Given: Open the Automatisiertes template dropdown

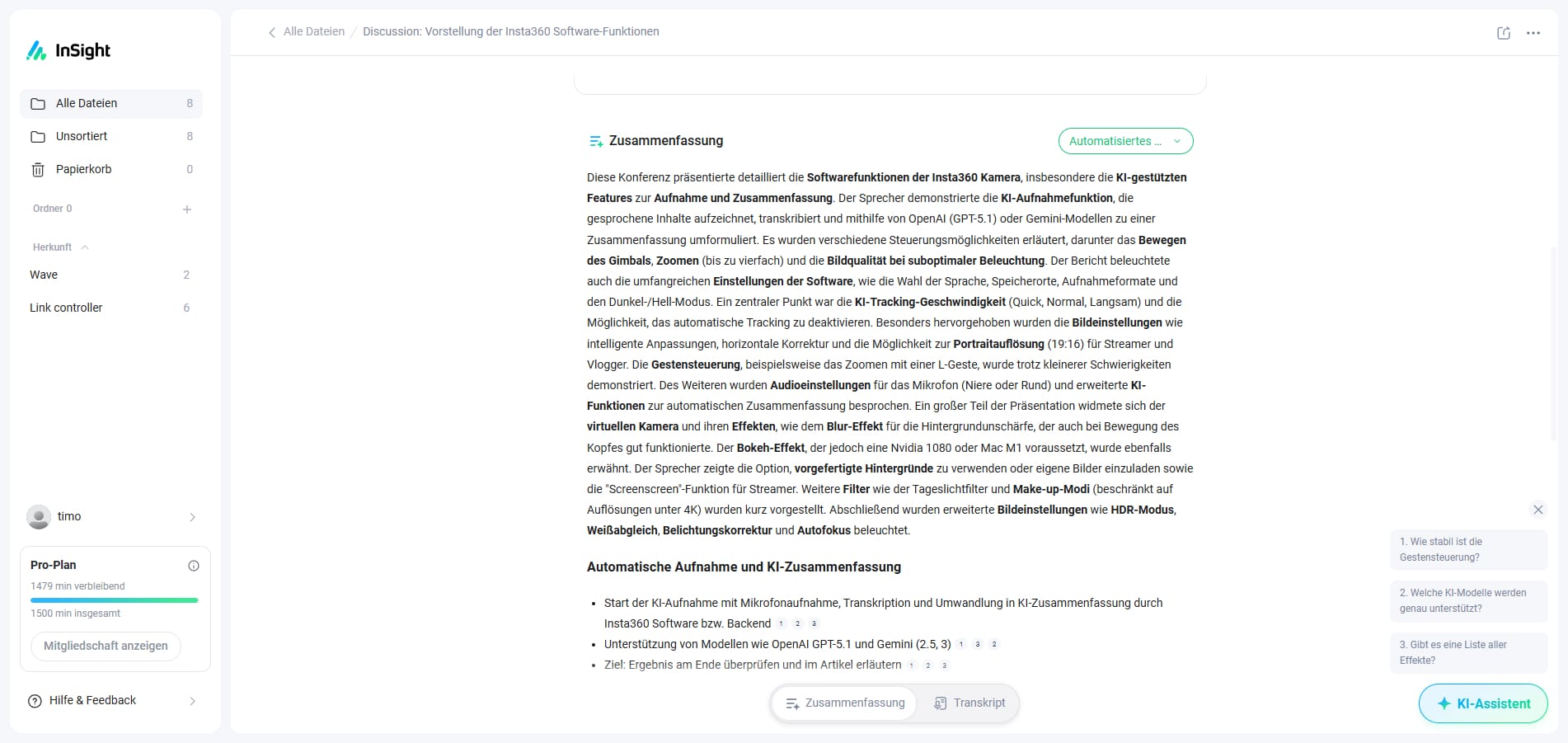Looking at the screenshot, I should pyautogui.click(x=1125, y=141).
